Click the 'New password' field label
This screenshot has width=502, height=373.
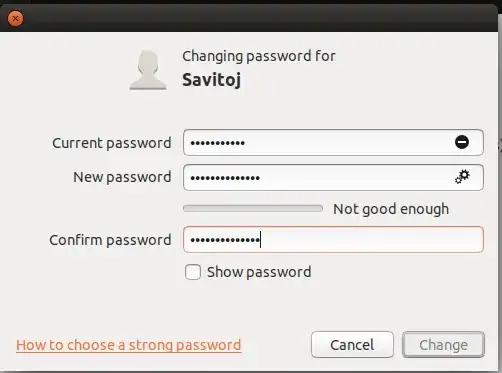point(122,177)
